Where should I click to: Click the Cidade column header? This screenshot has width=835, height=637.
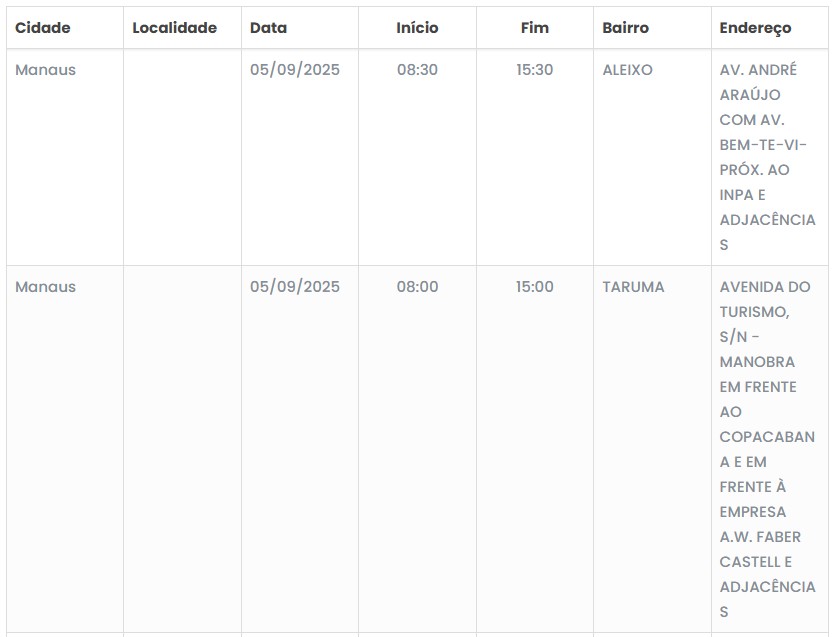pos(43,28)
